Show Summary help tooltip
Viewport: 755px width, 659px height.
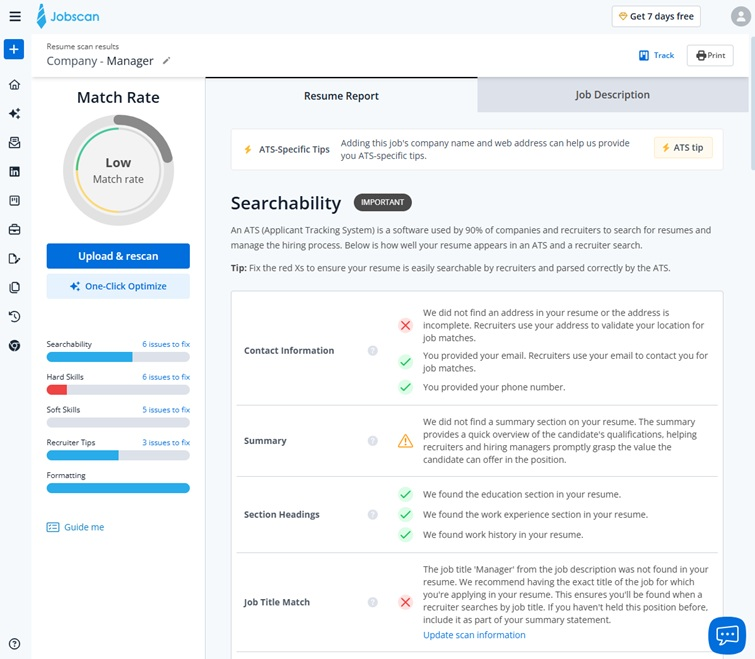pyautogui.click(x=373, y=441)
